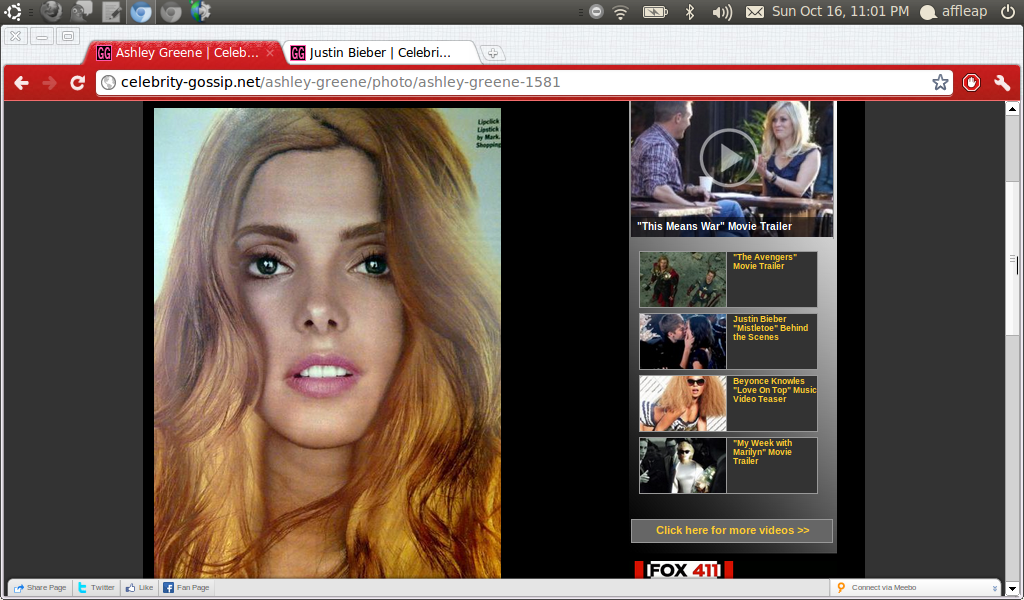Click "The Avengers" Movie Trailer link text

765,261
